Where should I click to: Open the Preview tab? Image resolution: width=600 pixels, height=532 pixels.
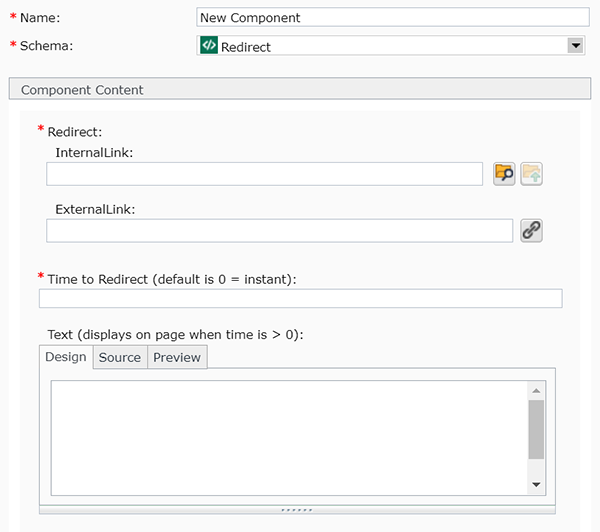tap(177, 357)
